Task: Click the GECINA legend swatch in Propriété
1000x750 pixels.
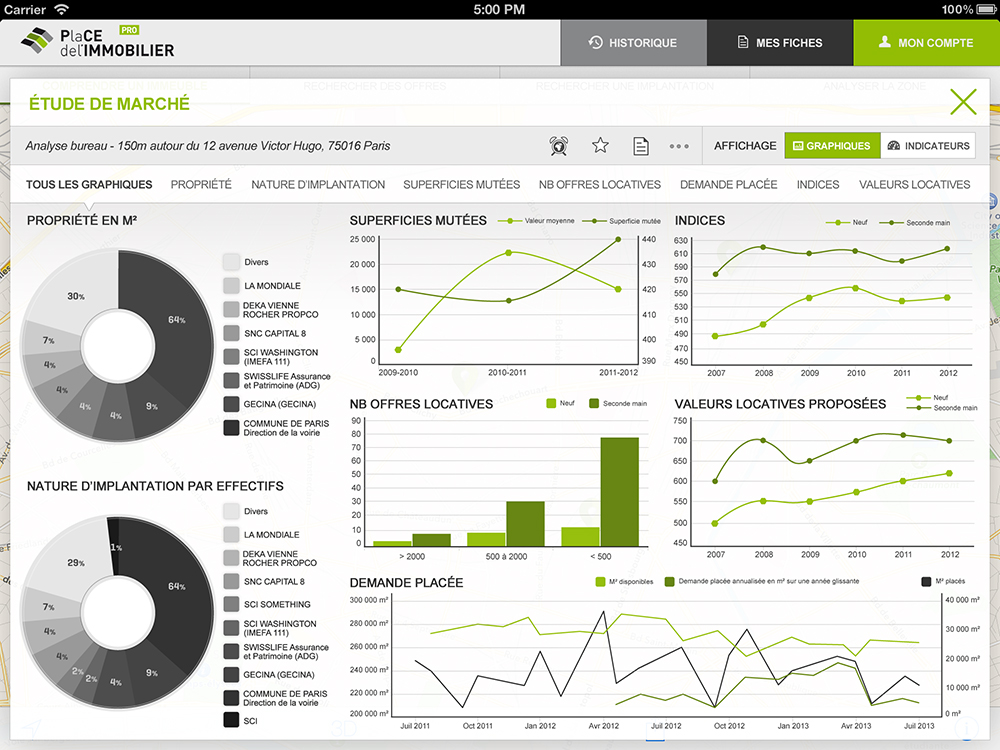Action: tap(231, 404)
